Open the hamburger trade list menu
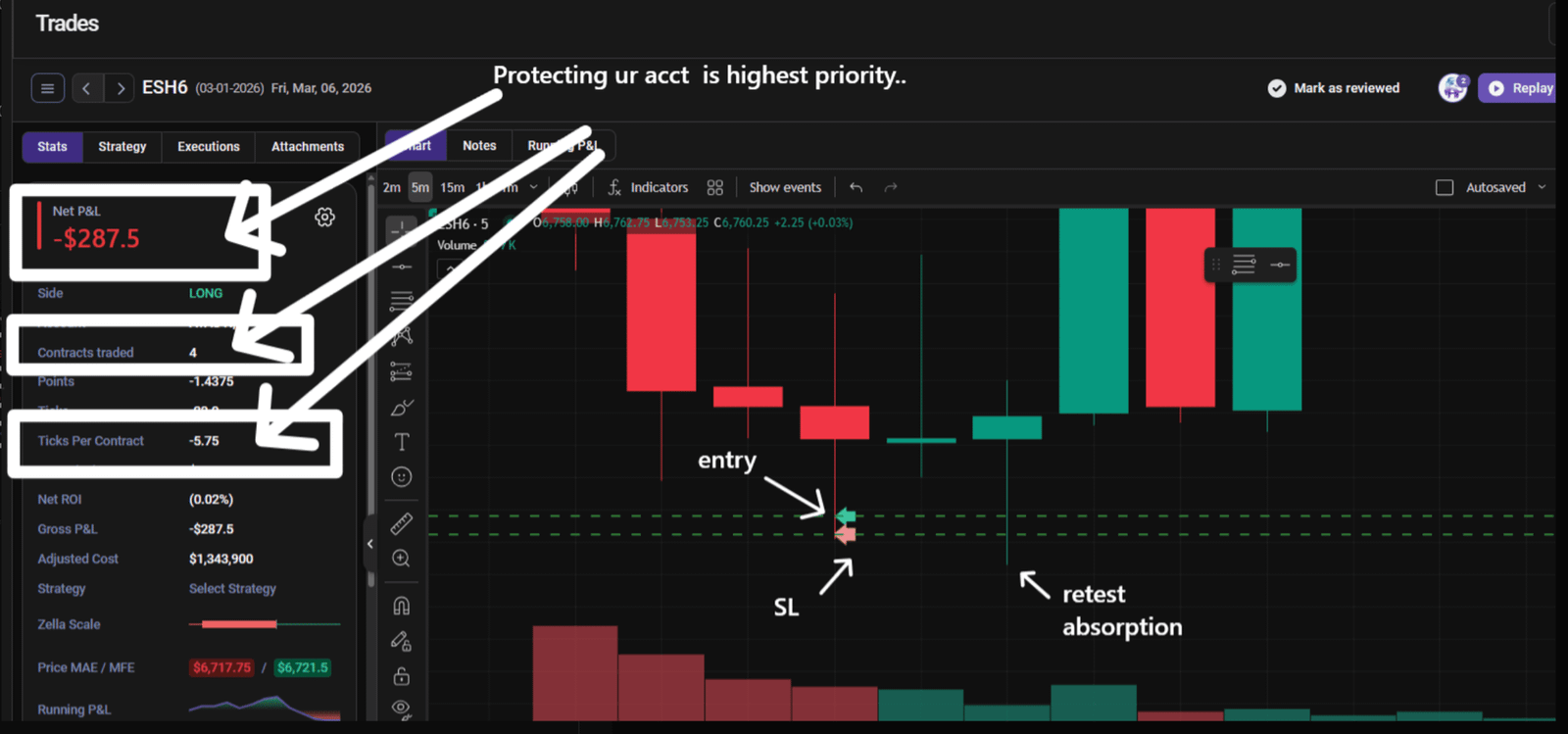 pos(47,88)
